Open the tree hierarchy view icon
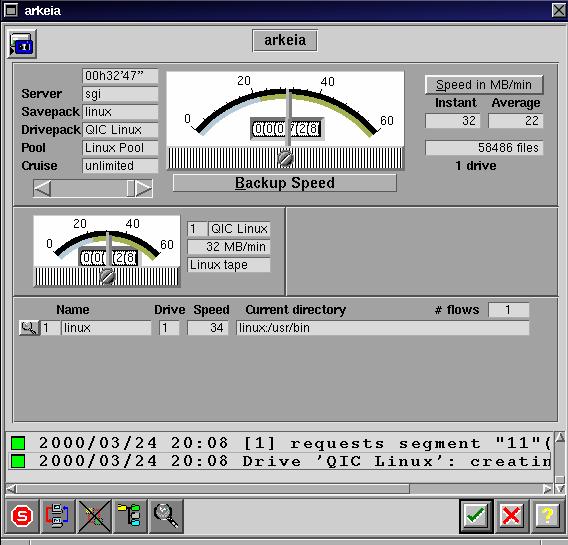The image size is (568, 545). (130, 516)
